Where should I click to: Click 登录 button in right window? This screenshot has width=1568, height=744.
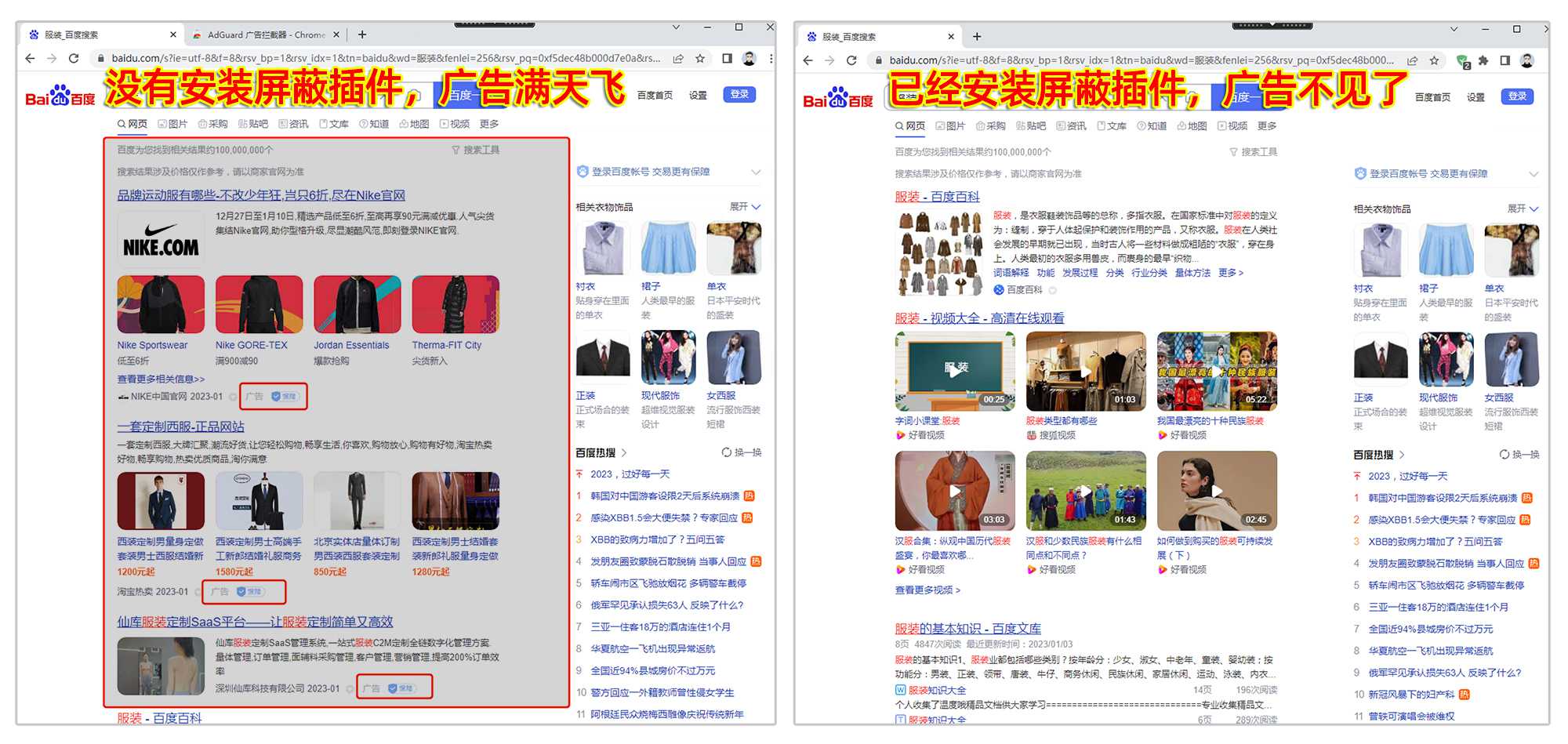click(x=1517, y=96)
